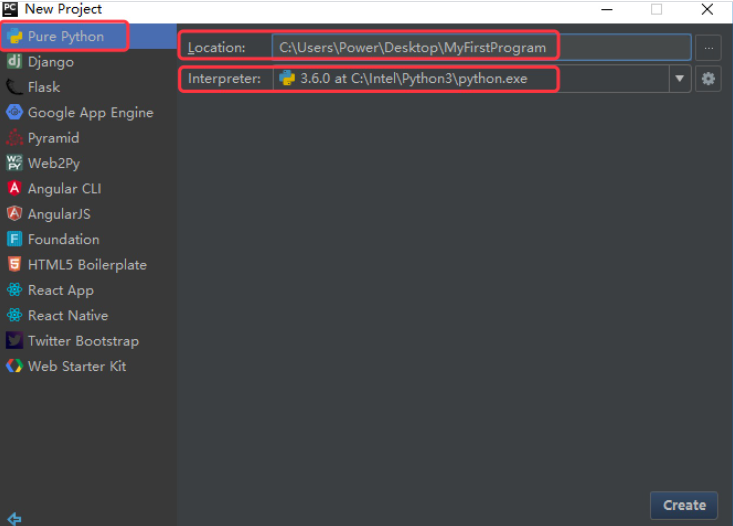
Task: Select the Pyramid project type
Action: tap(88, 138)
